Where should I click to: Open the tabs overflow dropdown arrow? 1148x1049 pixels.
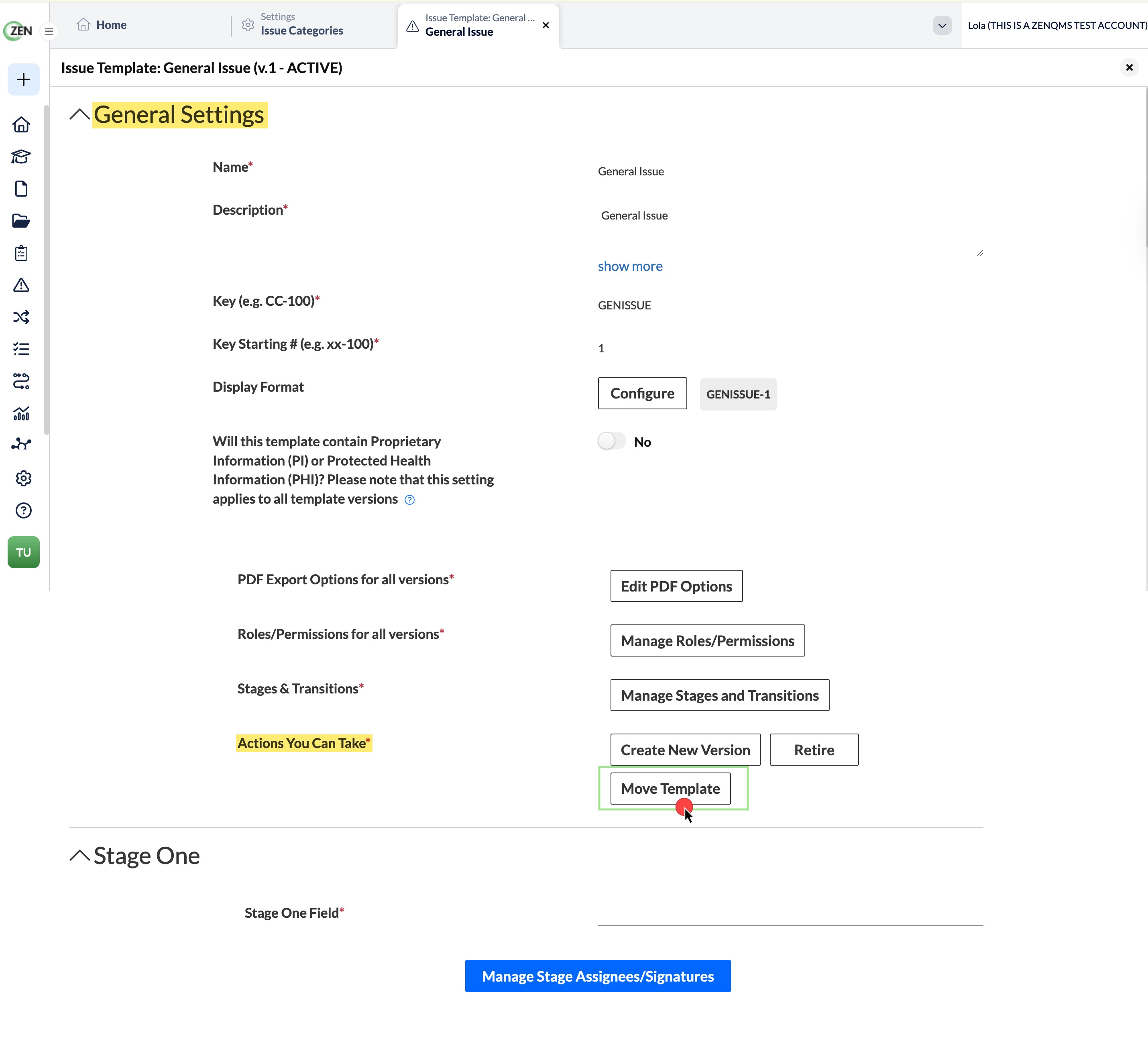[x=942, y=26]
